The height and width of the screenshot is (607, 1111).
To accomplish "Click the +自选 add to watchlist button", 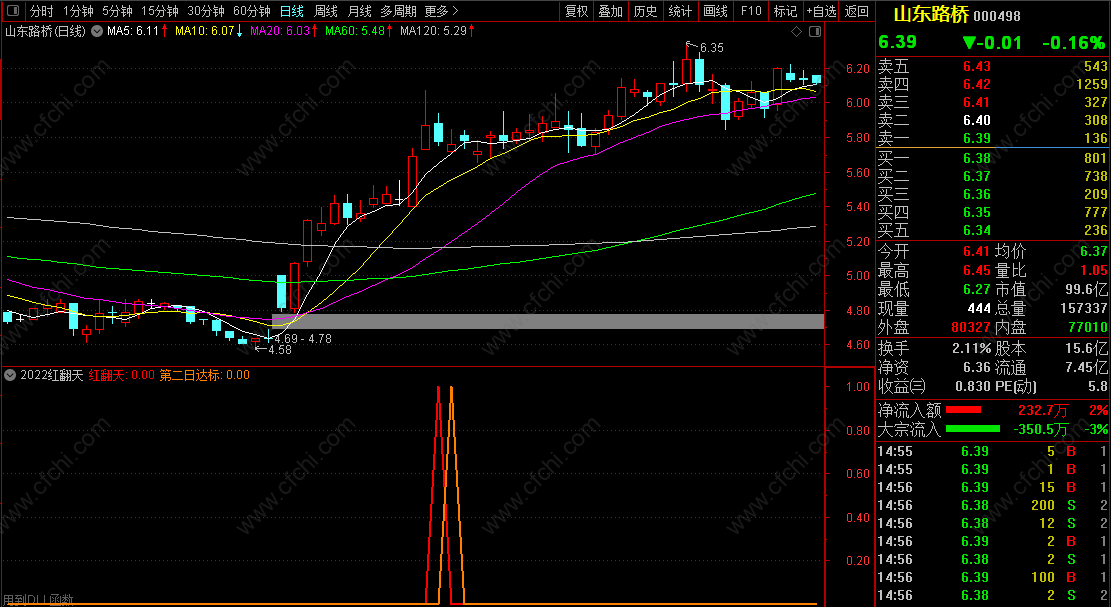I will (821, 11).
